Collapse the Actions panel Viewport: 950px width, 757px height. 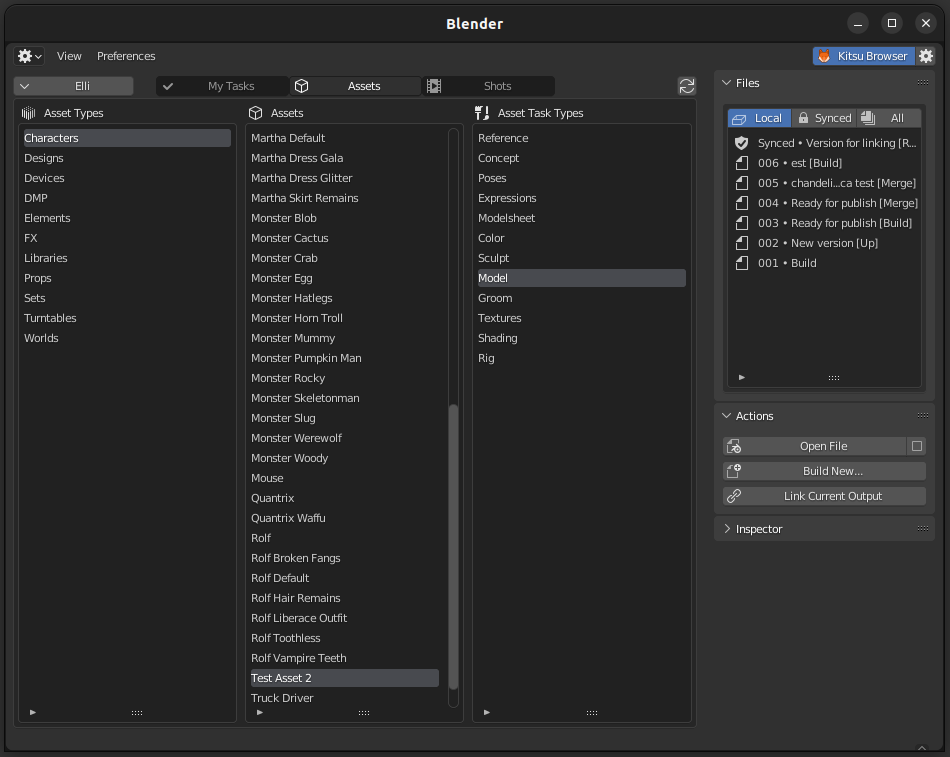[x=726, y=416]
